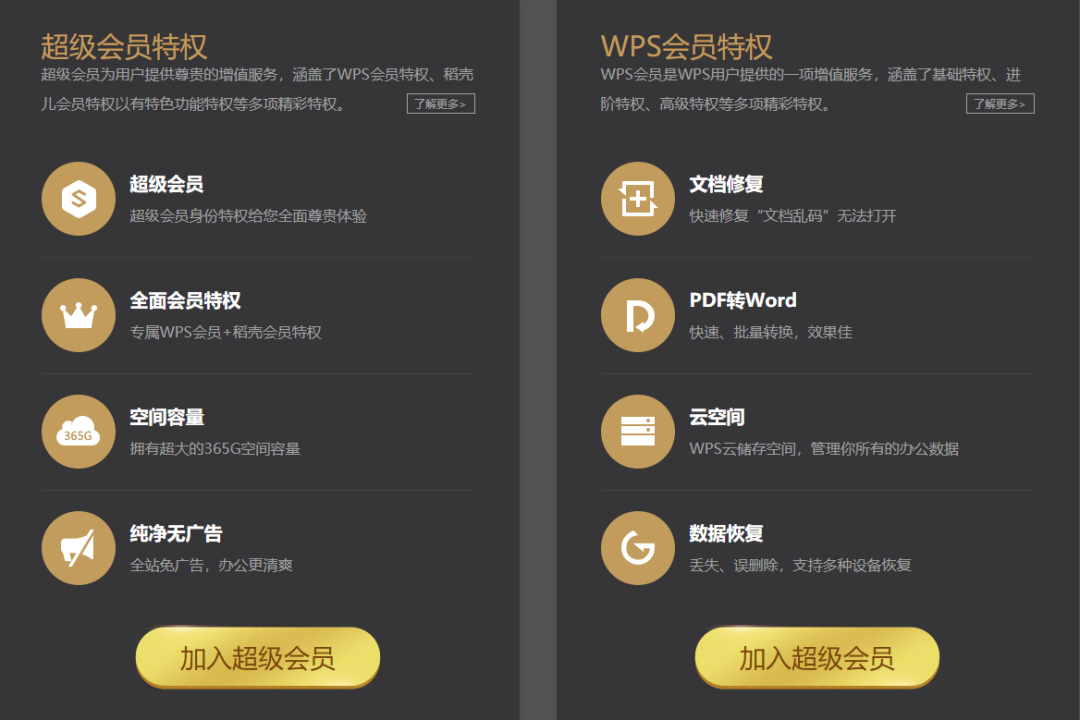The height and width of the screenshot is (720, 1080).
Task: Click the no-ads megaphone icon
Action: point(79,548)
